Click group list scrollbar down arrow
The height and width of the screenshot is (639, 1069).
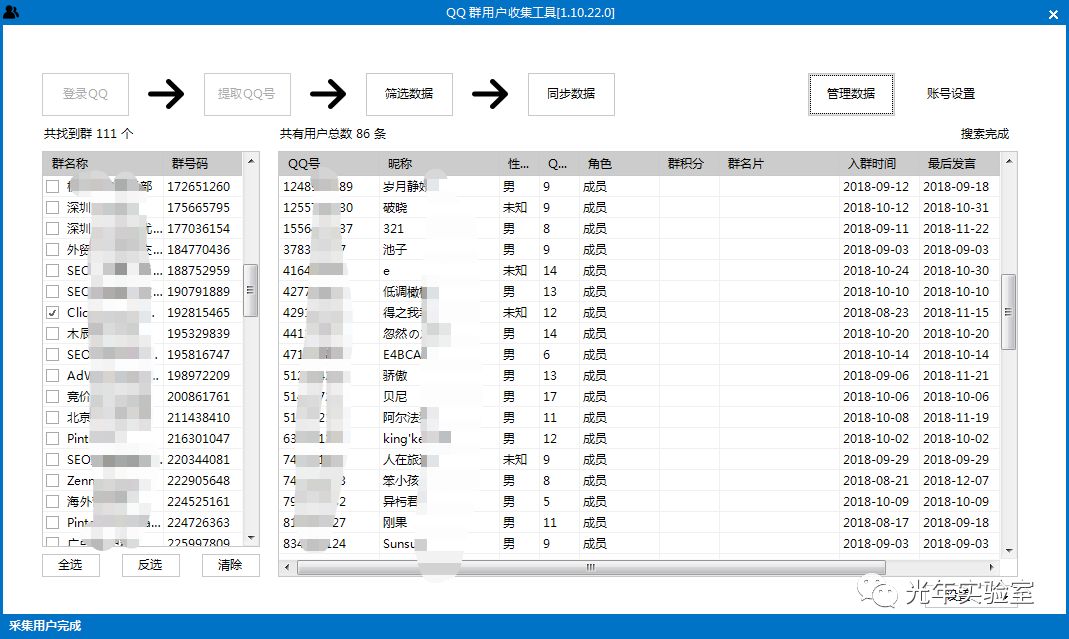[x=251, y=539]
